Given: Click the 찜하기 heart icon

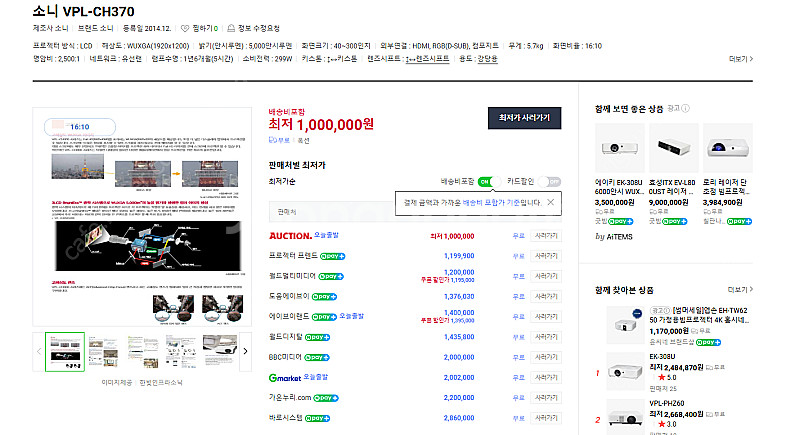Looking at the screenshot, I should tap(185, 29).
